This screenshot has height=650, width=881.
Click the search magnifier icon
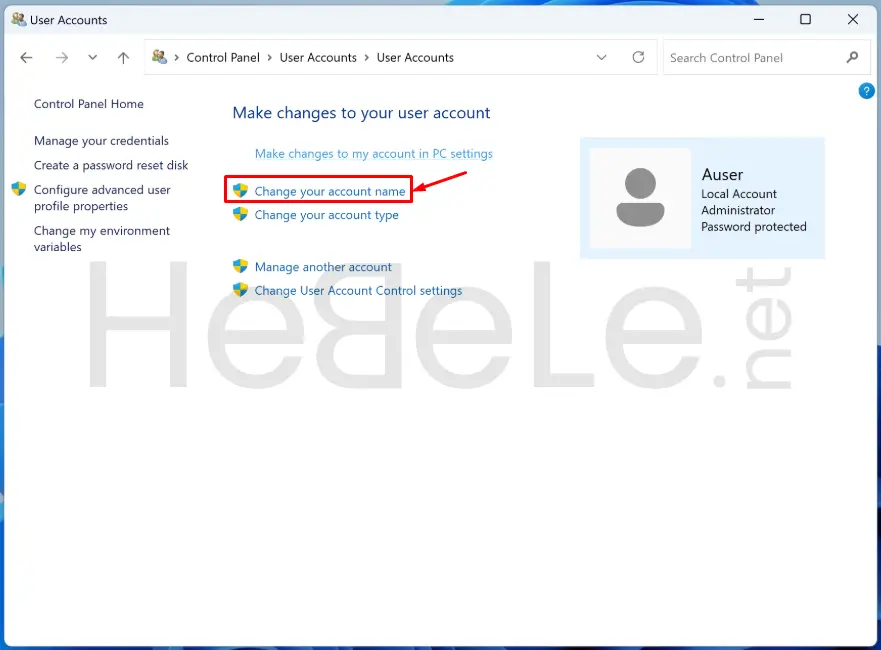[x=852, y=57]
